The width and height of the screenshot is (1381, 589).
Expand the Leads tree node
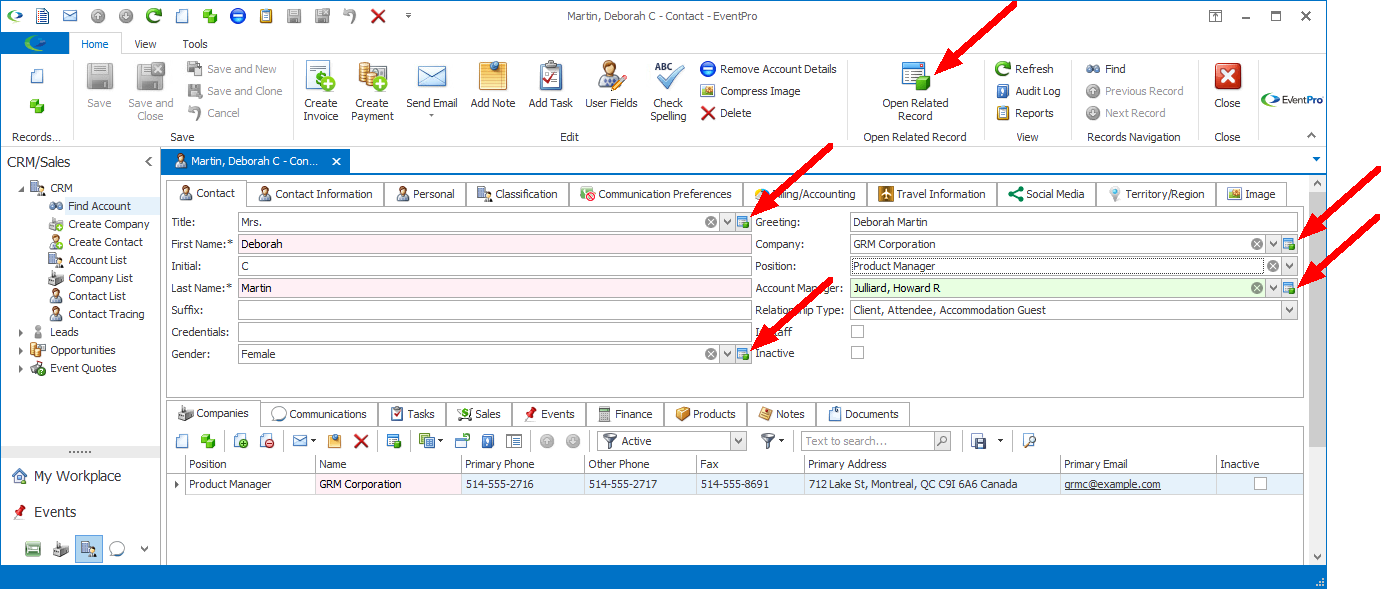21,332
